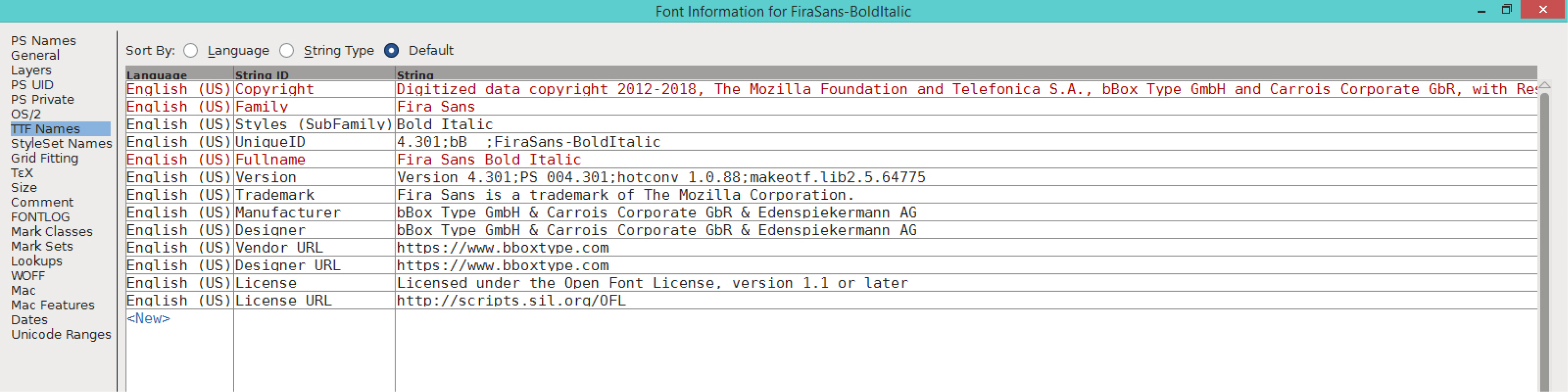This screenshot has height=392, width=1568.
Task: Select the Vendor URL string ID cell
Action: (x=315, y=248)
